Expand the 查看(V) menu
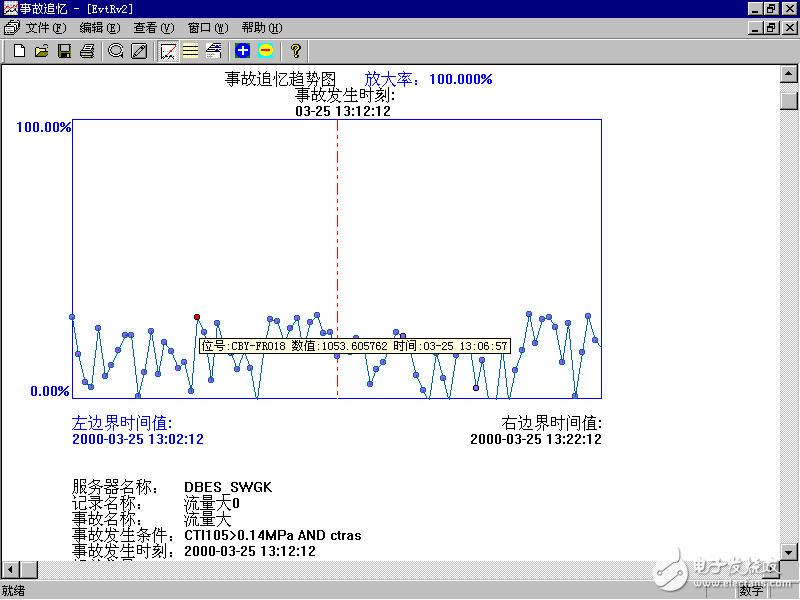The height and width of the screenshot is (600, 800). [153, 28]
